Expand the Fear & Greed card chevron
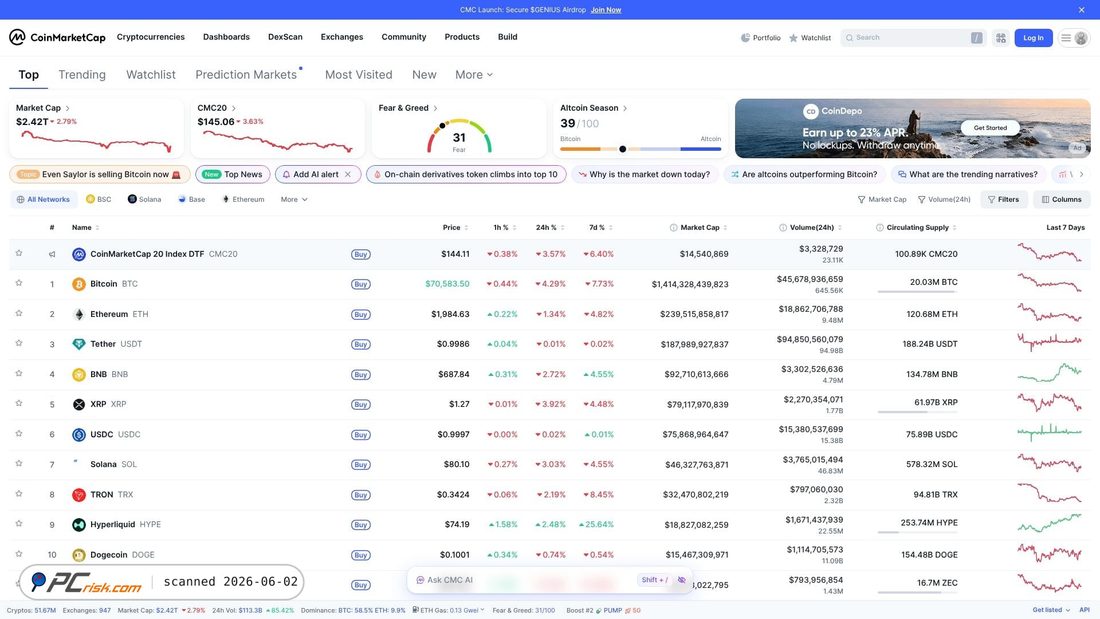The image size is (1100, 619). (x=436, y=108)
